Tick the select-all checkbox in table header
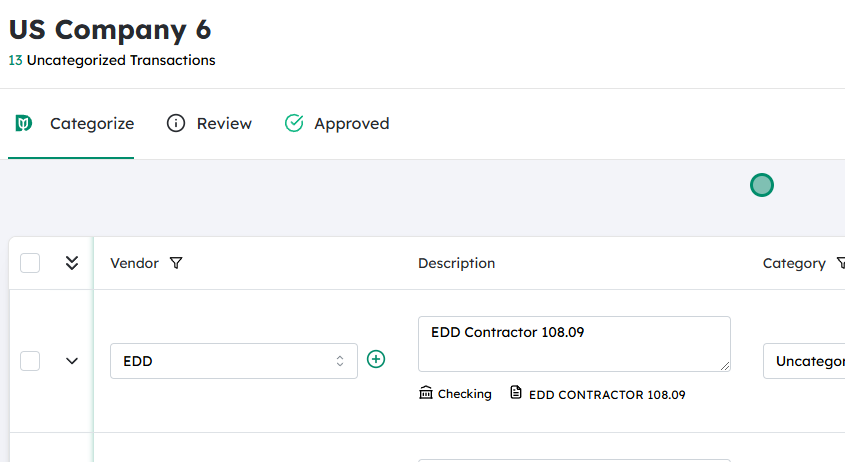This screenshot has height=462, width=845. click(30, 263)
